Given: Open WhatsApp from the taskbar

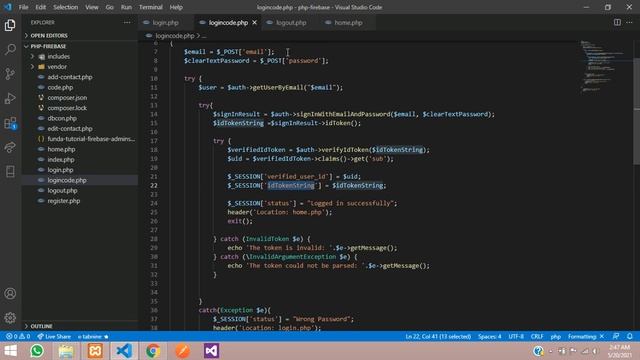Looking at the screenshot, I should [37, 351].
